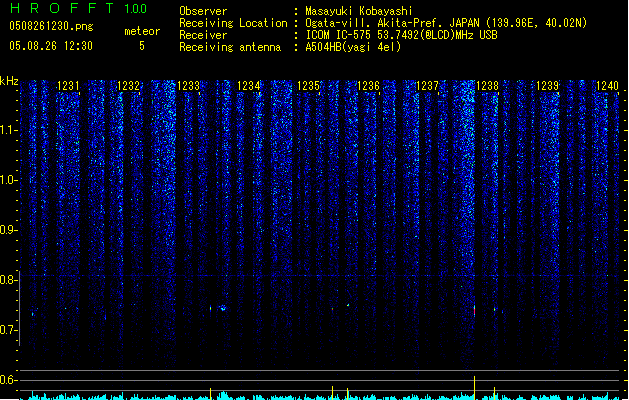Viewport: 629px width, 400px height.
Task: Click the 'meteor' count label
Action: click(x=142, y=31)
